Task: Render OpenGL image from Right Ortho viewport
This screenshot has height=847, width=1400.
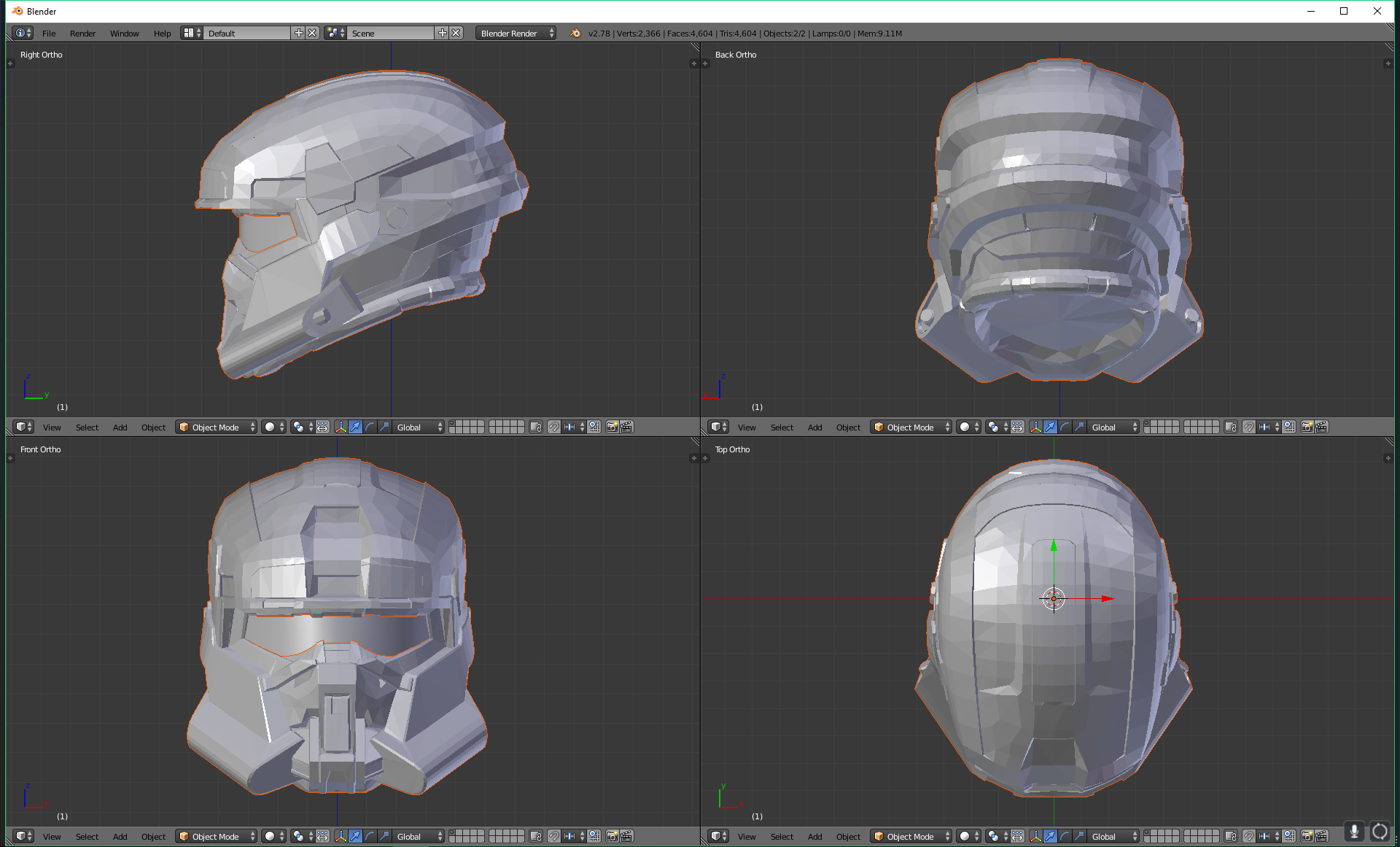Action: pos(612,427)
